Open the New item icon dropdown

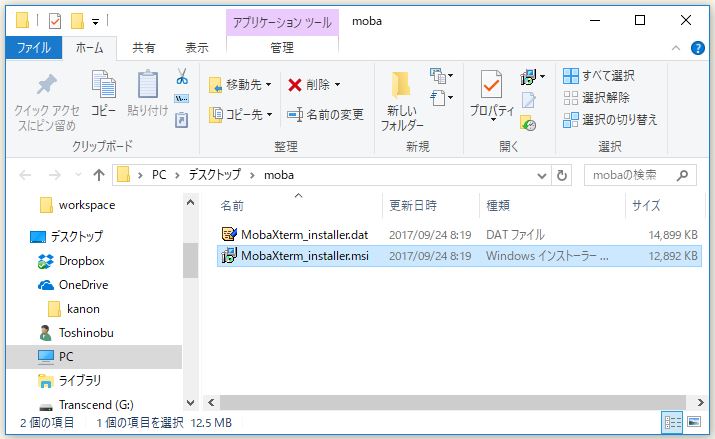pos(441,76)
